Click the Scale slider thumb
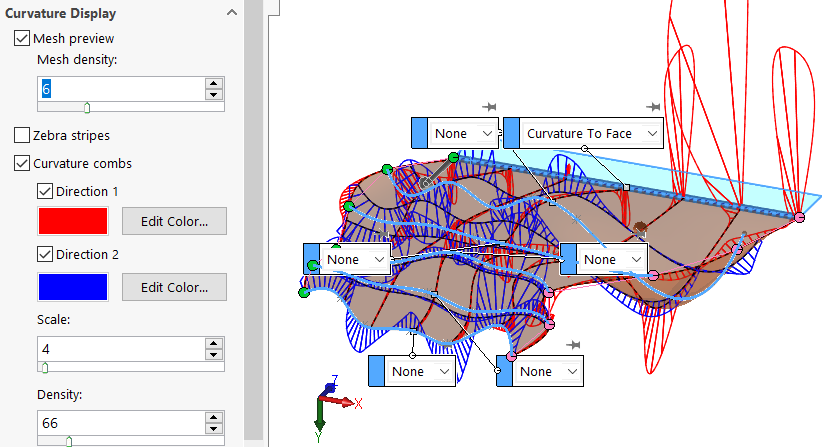 click(x=45, y=367)
